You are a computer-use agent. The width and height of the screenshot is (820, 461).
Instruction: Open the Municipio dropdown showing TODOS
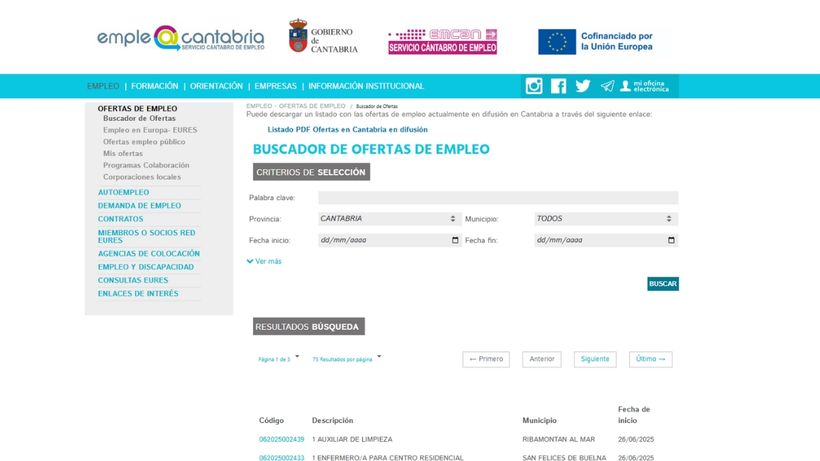(604, 218)
